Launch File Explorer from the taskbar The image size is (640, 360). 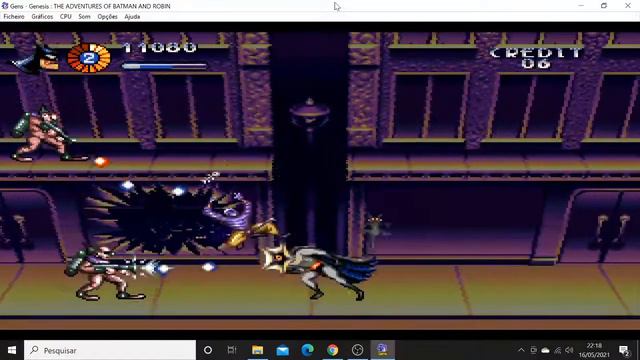click(x=257, y=350)
